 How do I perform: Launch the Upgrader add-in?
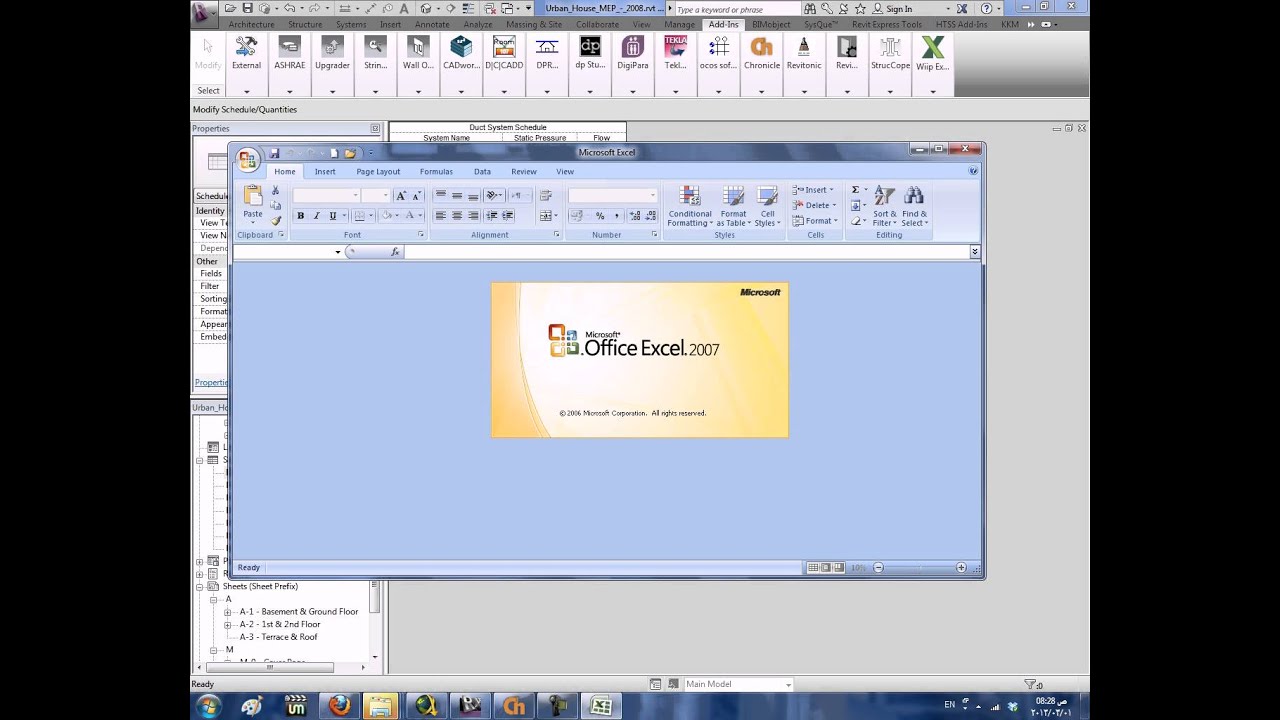332,54
